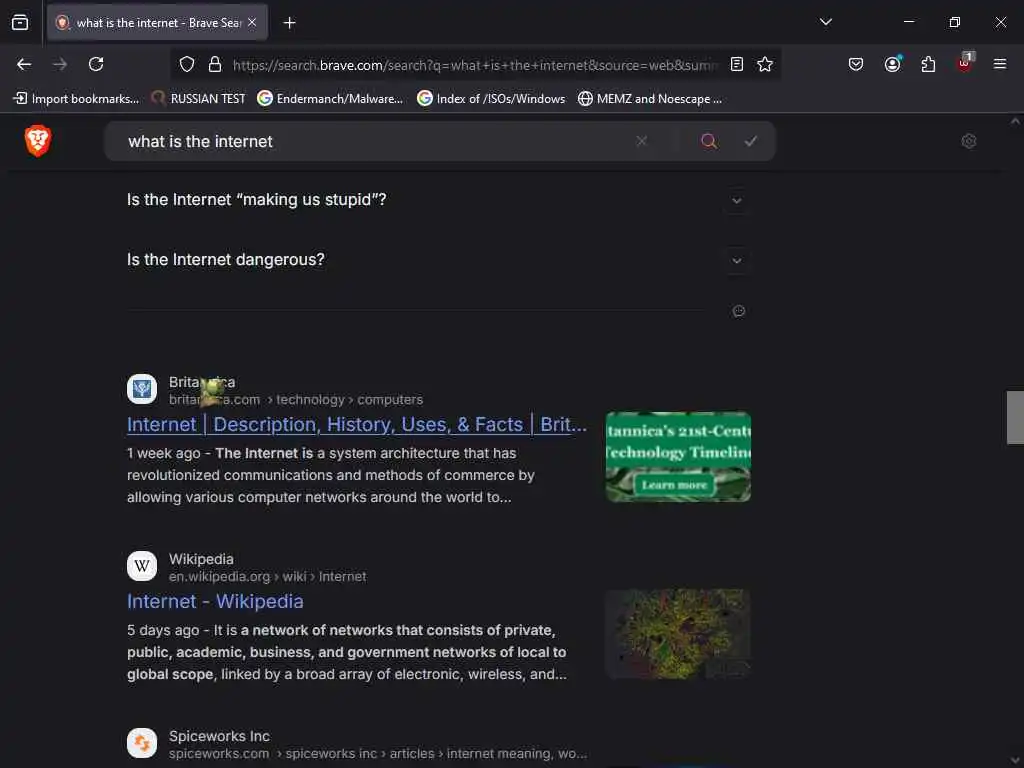Open the recent browsing tab list icon

coord(20,23)
